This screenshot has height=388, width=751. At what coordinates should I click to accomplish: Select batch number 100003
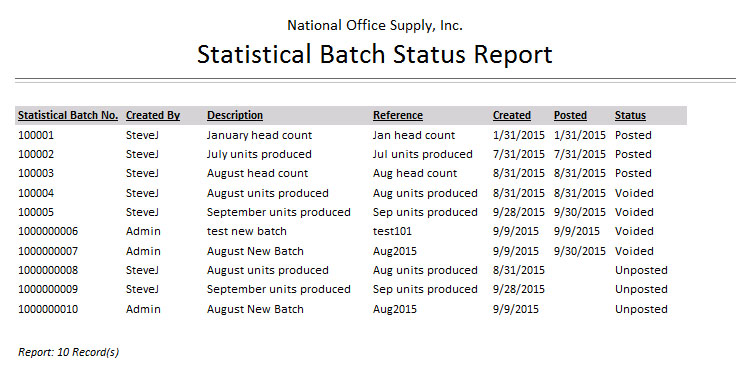pos(36,173)
